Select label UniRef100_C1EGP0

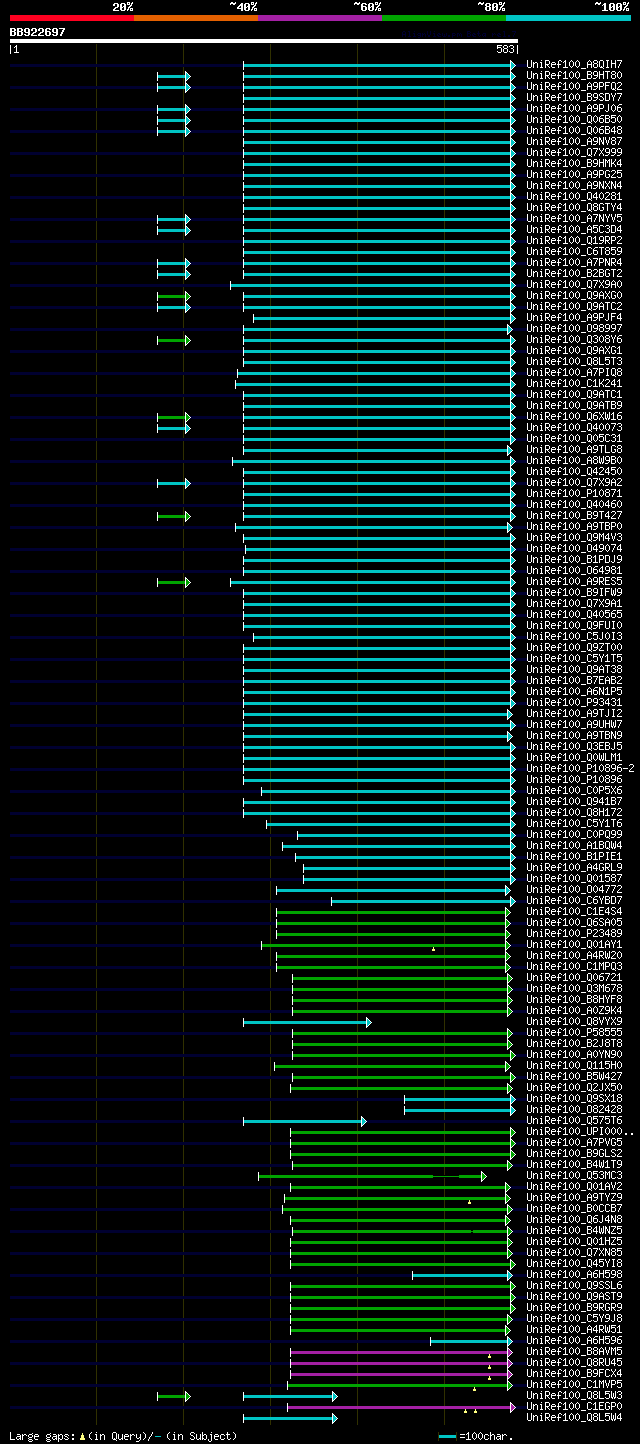pyautogui.click(x=574, y=1406)
